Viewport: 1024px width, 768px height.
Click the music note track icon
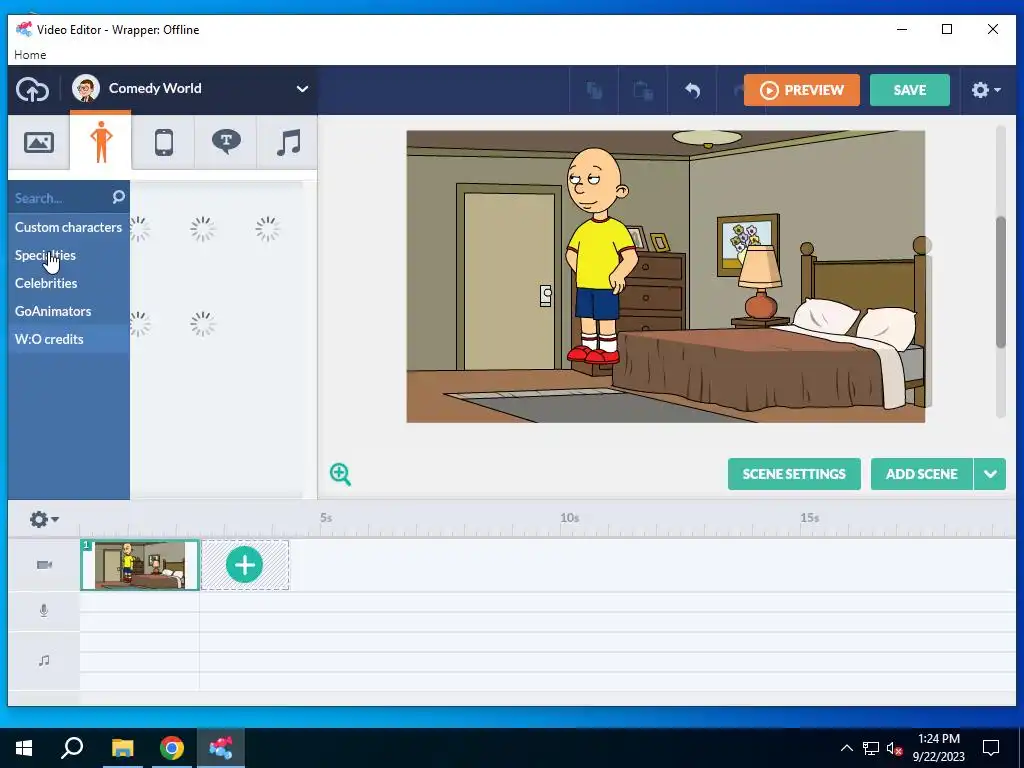pos(44,660)
